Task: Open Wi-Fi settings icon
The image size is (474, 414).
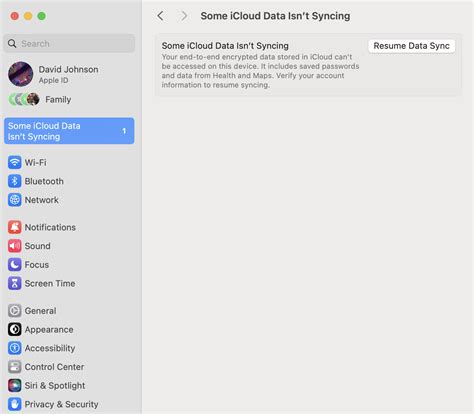Action: 15,163
